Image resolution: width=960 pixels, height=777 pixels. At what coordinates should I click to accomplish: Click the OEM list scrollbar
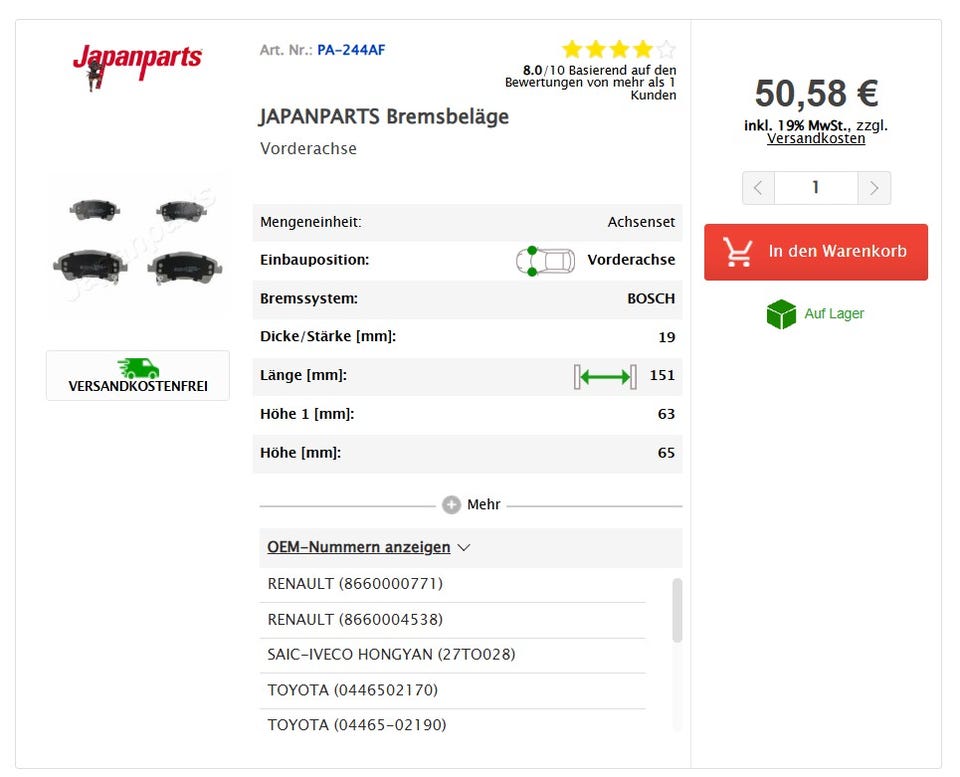677,610
